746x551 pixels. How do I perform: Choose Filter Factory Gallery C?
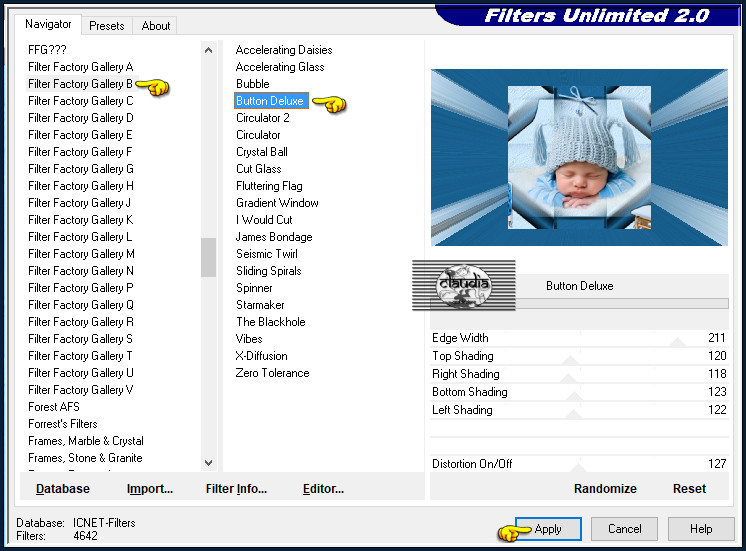(80, 101)
